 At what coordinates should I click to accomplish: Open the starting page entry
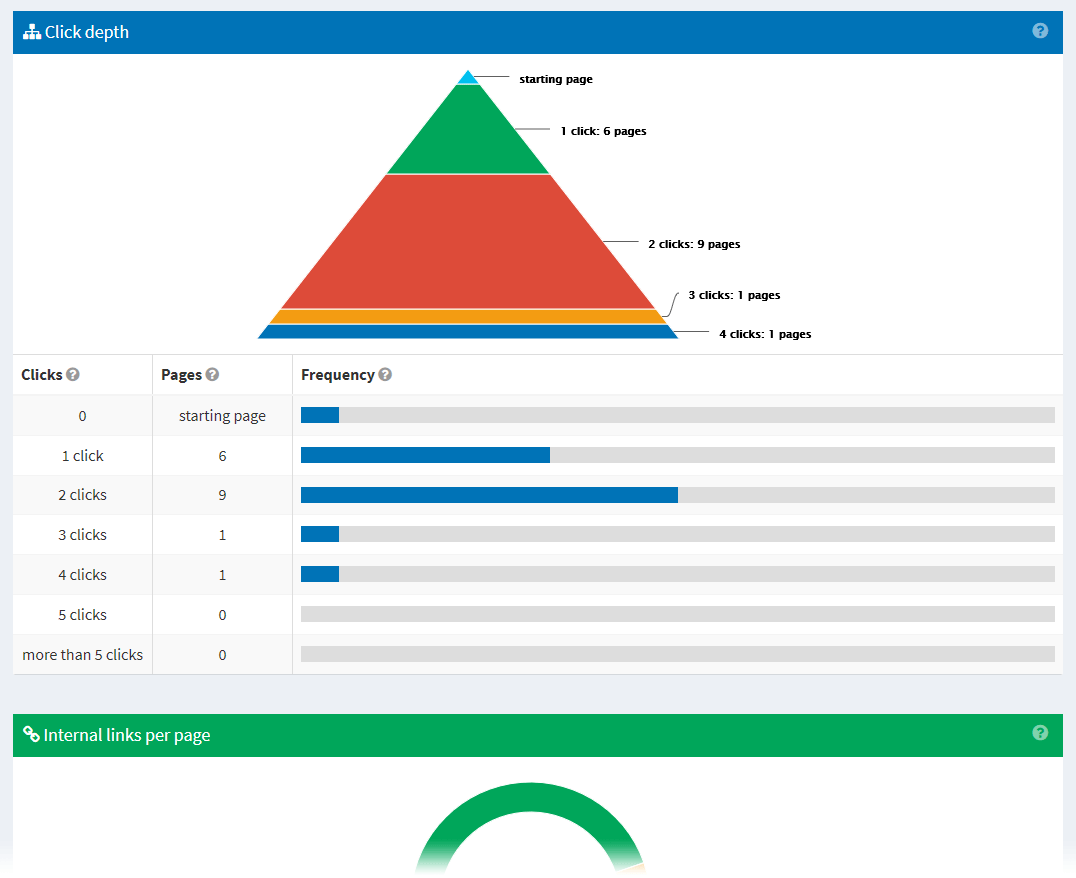(x=222, y=414)
